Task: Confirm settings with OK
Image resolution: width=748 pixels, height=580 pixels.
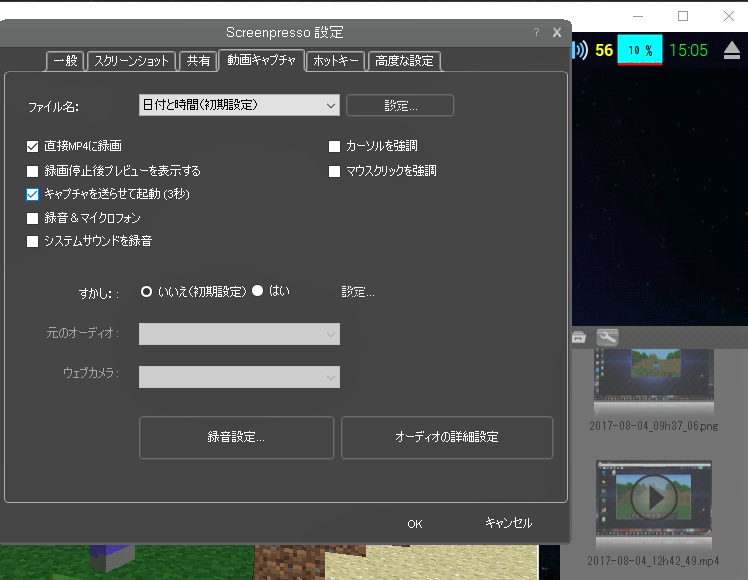Action: coord(415,524)
